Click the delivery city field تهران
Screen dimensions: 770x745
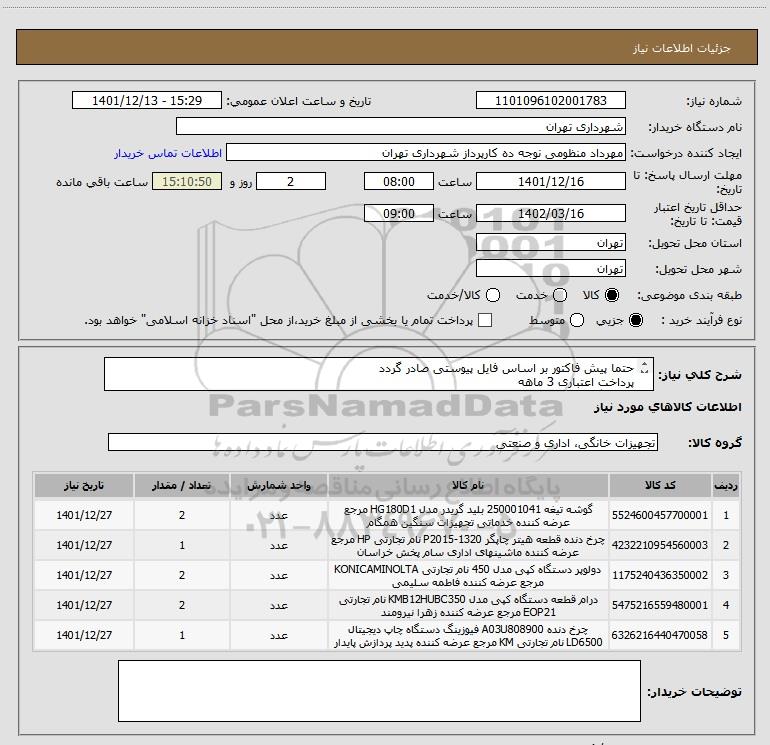point(550,268)
